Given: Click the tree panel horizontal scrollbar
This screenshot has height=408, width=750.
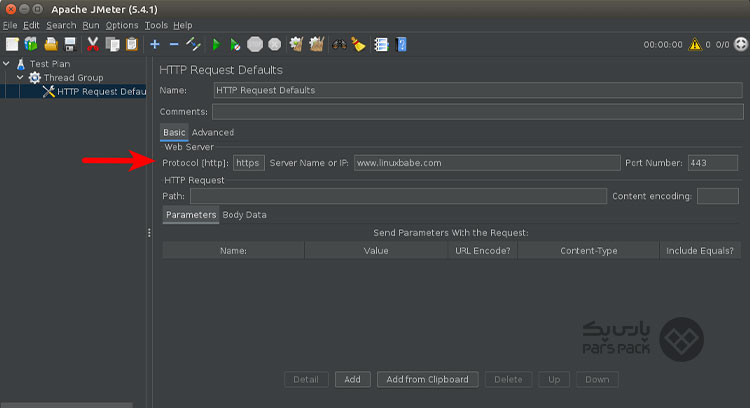Looking at the screenshot, I should coord(66,405).
